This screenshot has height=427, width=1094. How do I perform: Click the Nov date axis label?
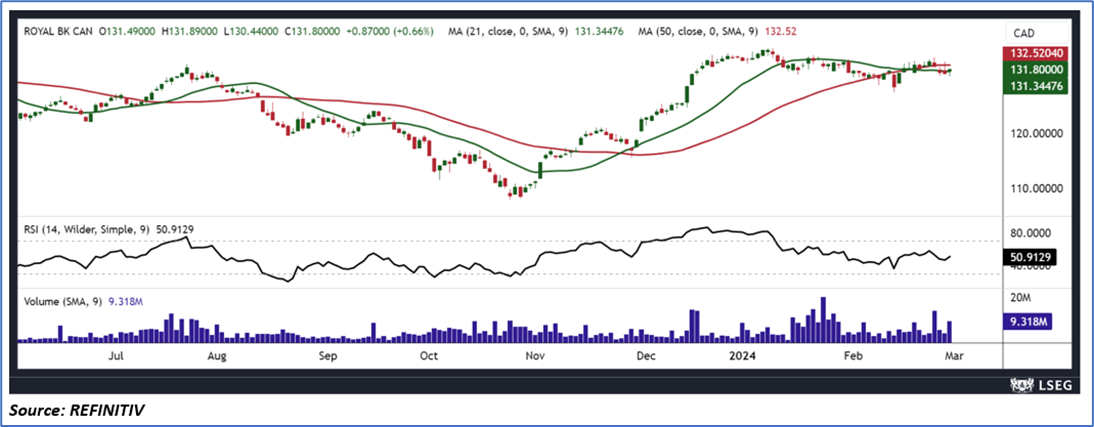[x=534, y=355]
